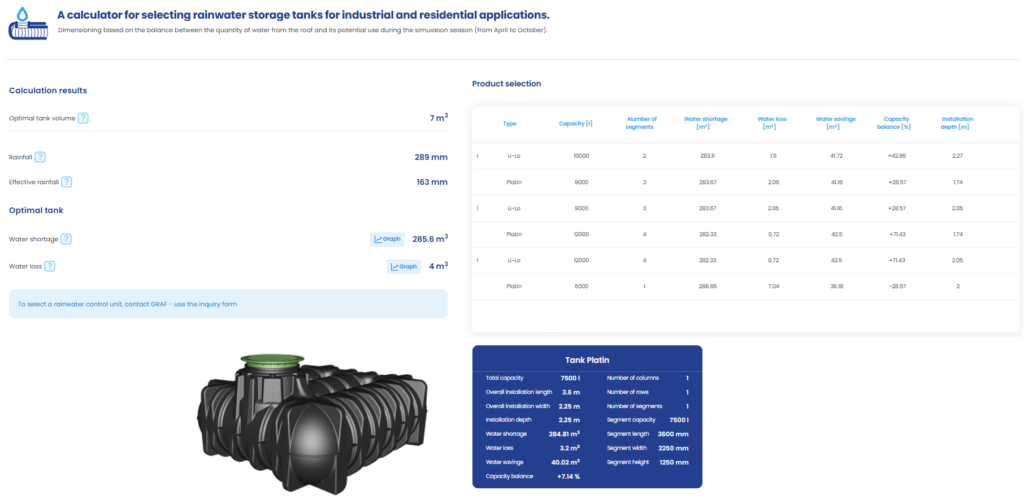Click the Optimal tank volume 7 m³ value
Image resolution: width=1024 pixels, height=503 pixels.
439,118
